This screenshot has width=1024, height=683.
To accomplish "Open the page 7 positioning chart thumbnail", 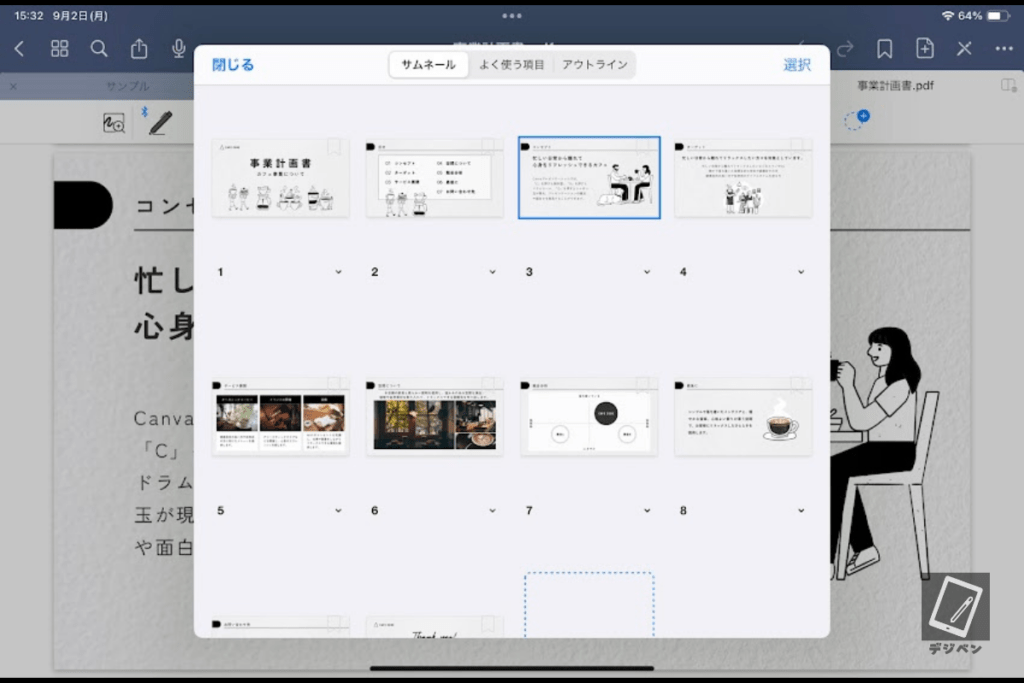I will tap(589, 416).
